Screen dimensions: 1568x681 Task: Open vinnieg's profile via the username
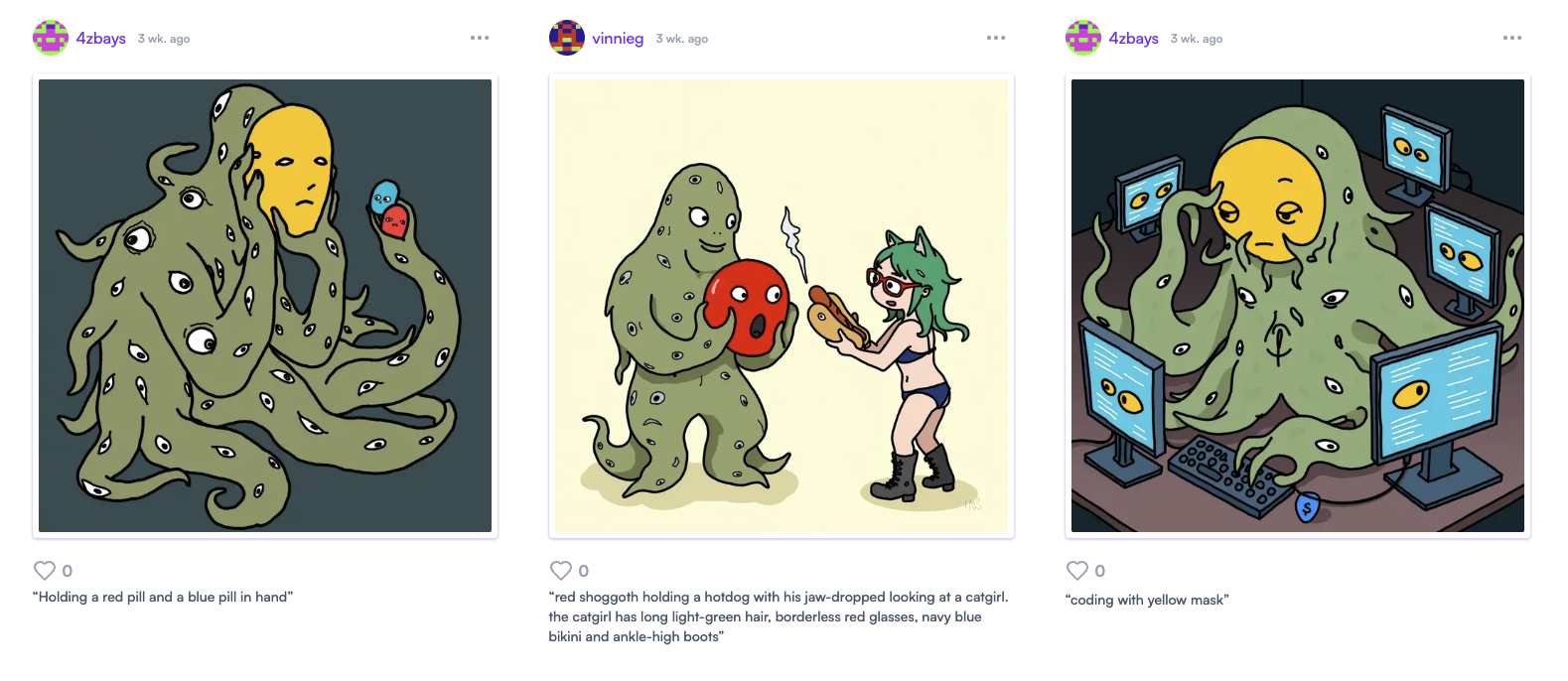(618, 39)
